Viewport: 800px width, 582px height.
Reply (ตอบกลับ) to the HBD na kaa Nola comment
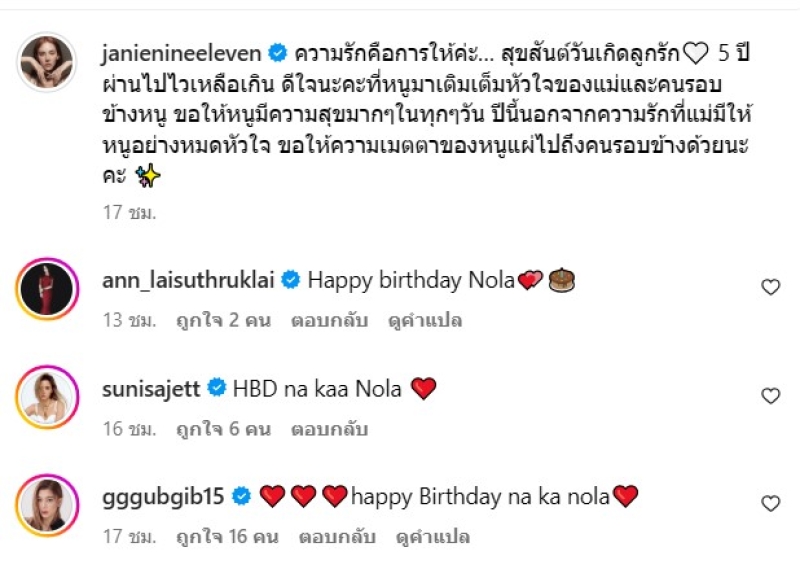pos(329,429)
